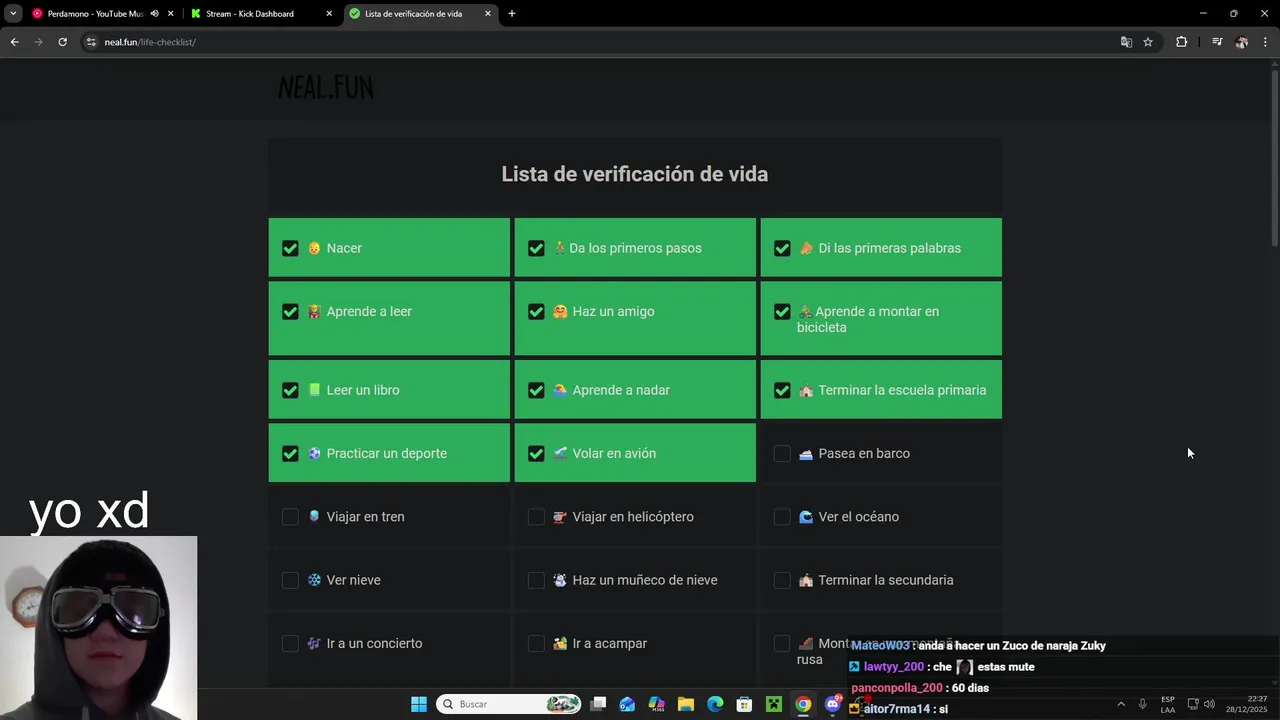Uncheck Da los primeros pasos
The image size is (1280, 720).
pyautogui.click(x=536, y=248)
